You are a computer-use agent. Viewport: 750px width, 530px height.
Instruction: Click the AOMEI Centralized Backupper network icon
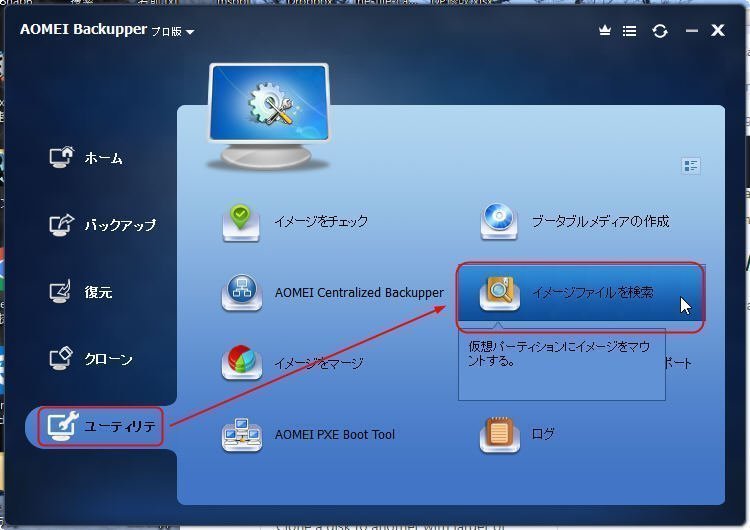242,293
